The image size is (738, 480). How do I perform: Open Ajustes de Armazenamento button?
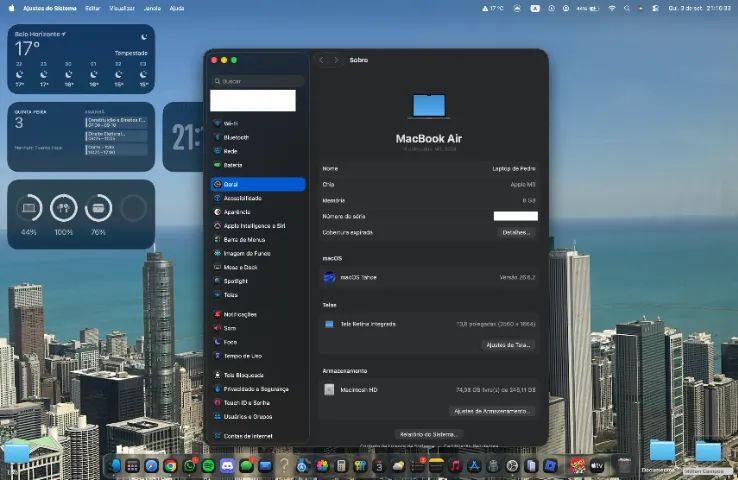491,411
